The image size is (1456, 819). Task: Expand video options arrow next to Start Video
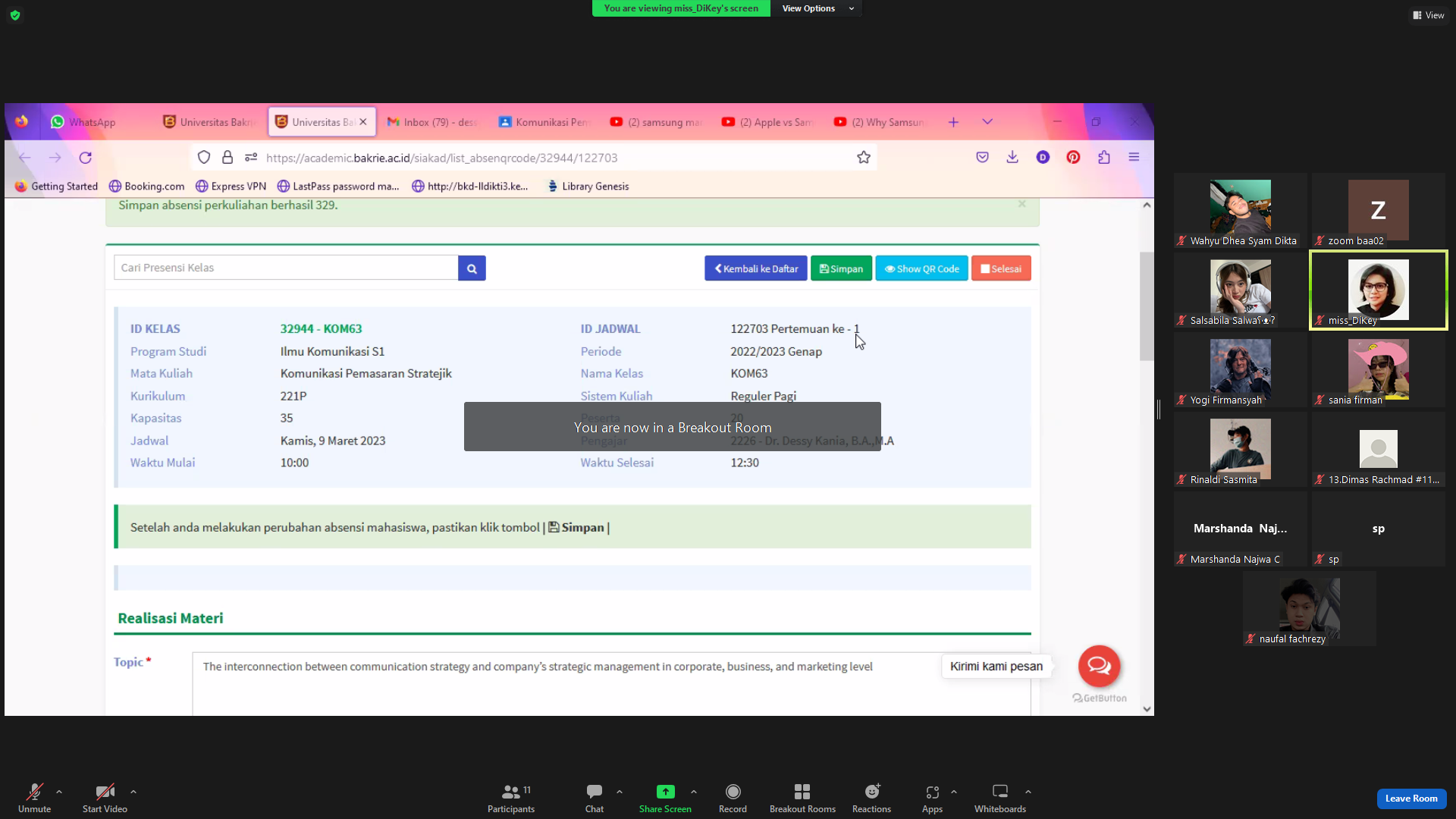(x=133, y=792)
